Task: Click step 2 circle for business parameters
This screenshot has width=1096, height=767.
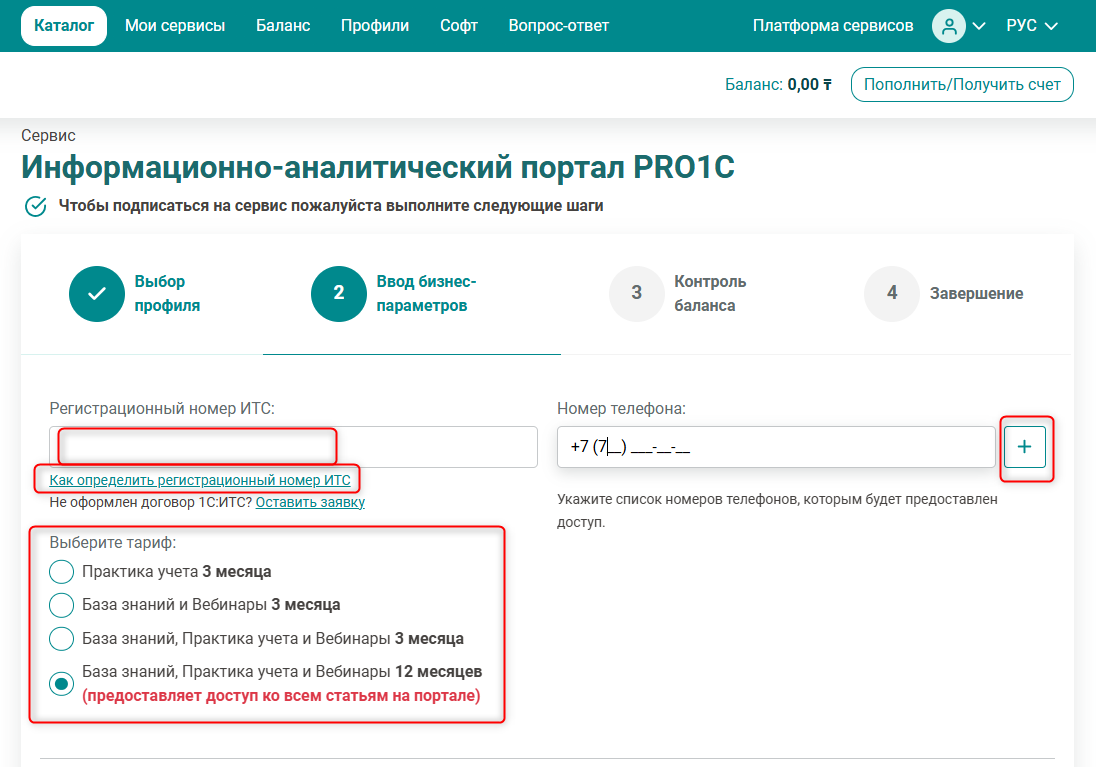Action: coord(339,293)
